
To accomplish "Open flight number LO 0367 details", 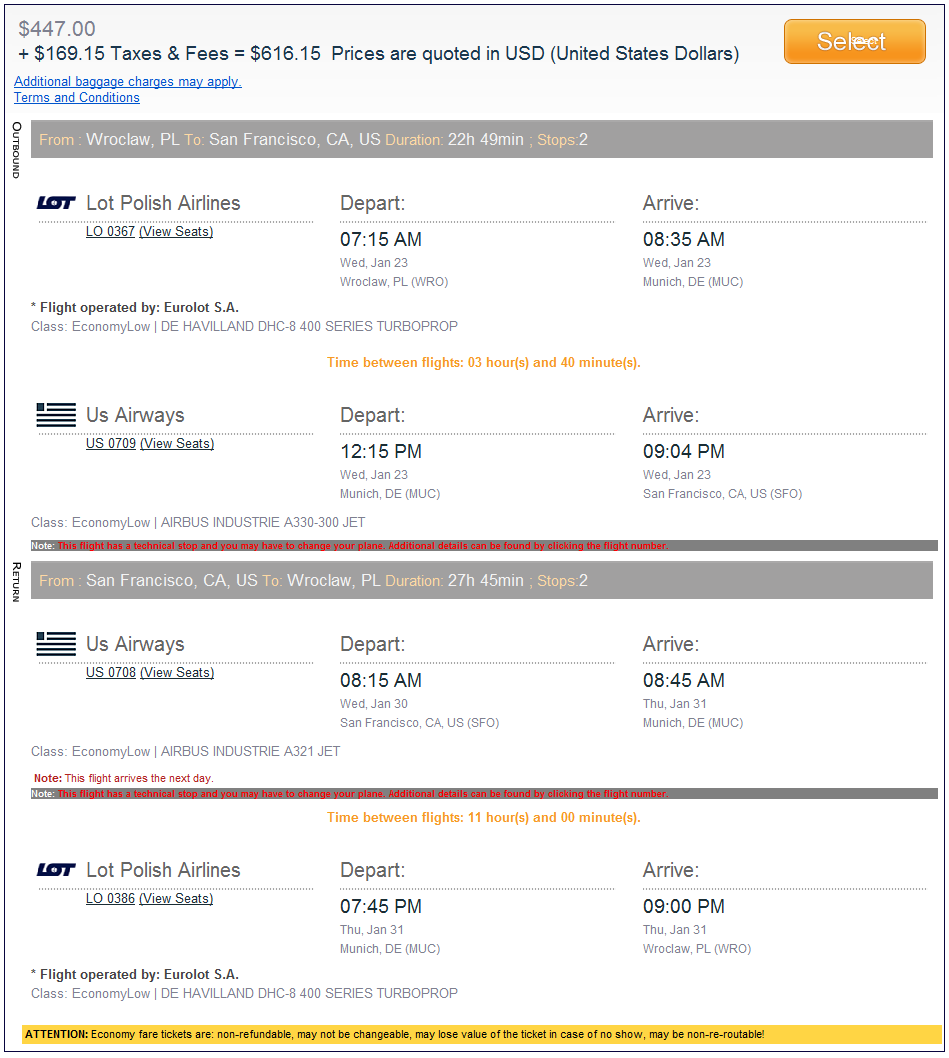I will pos(110,232).
